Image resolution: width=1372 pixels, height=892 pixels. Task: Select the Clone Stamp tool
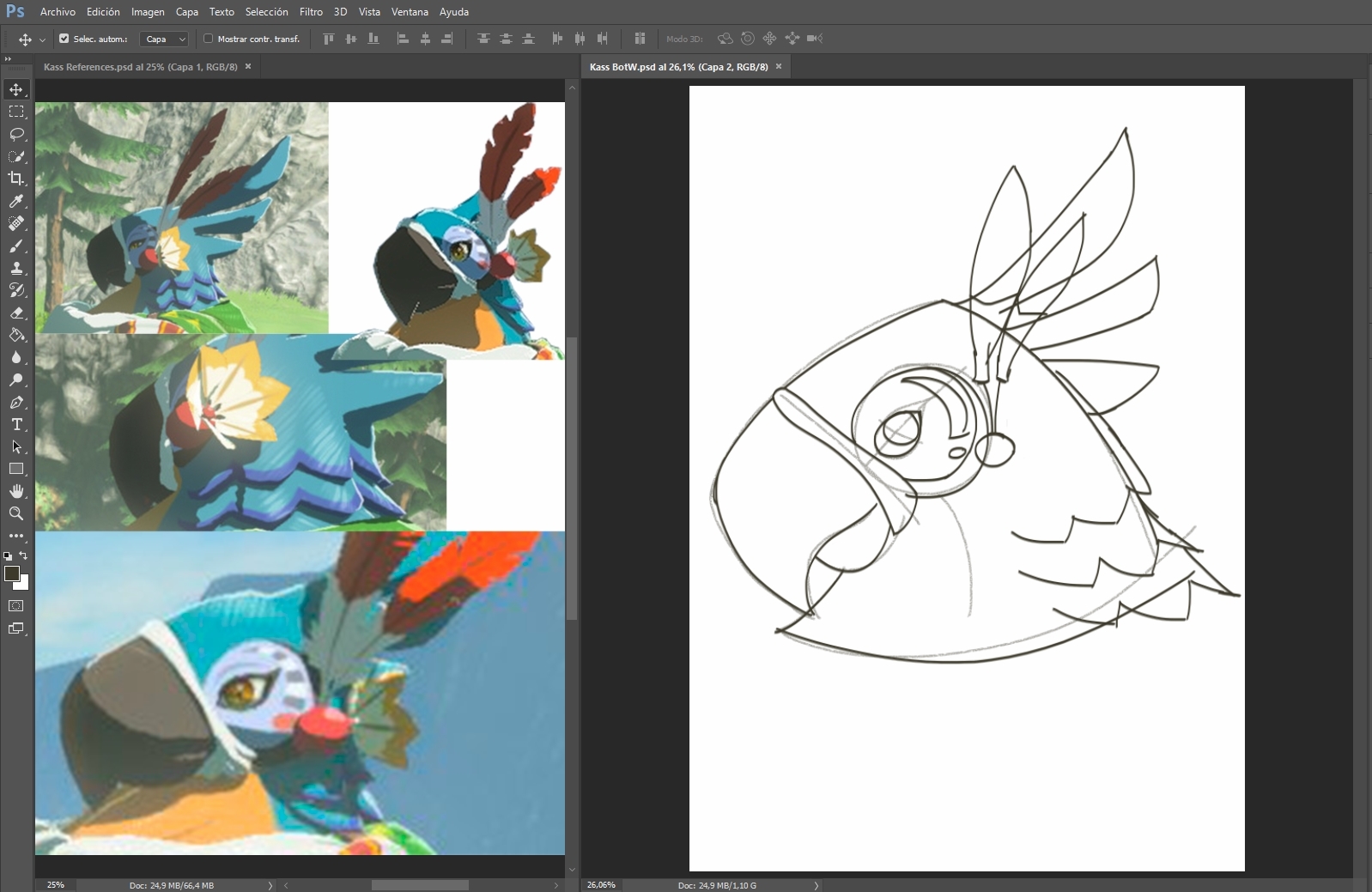16,268
